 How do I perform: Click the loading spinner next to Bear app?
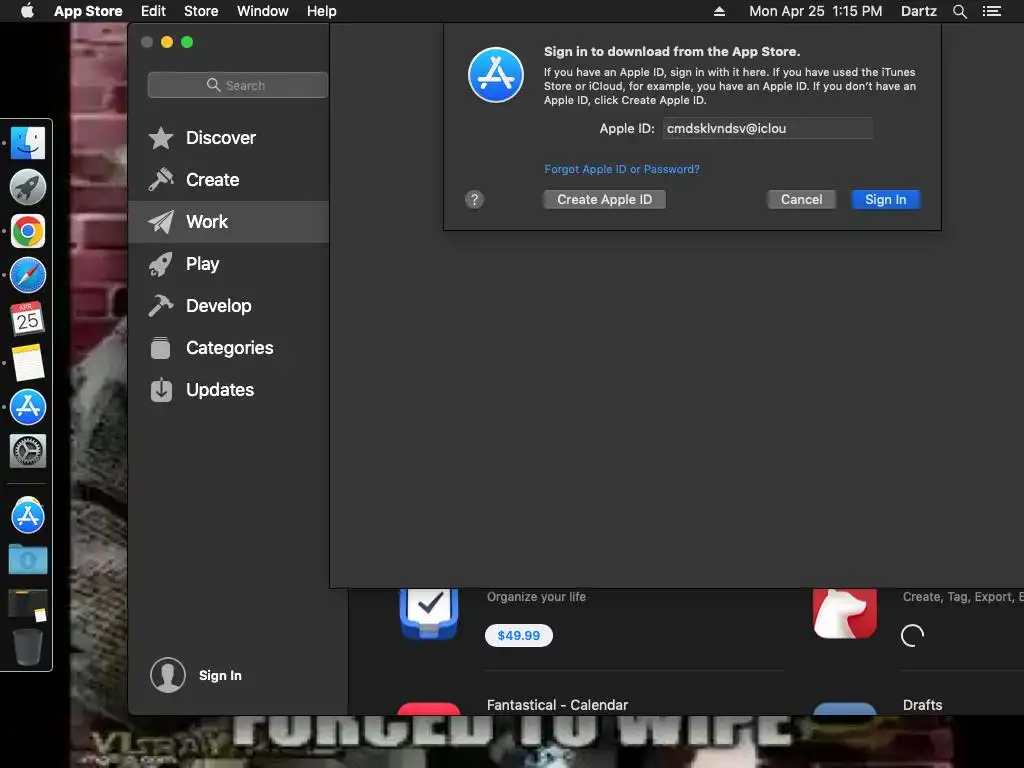click(x=912, y=635)
